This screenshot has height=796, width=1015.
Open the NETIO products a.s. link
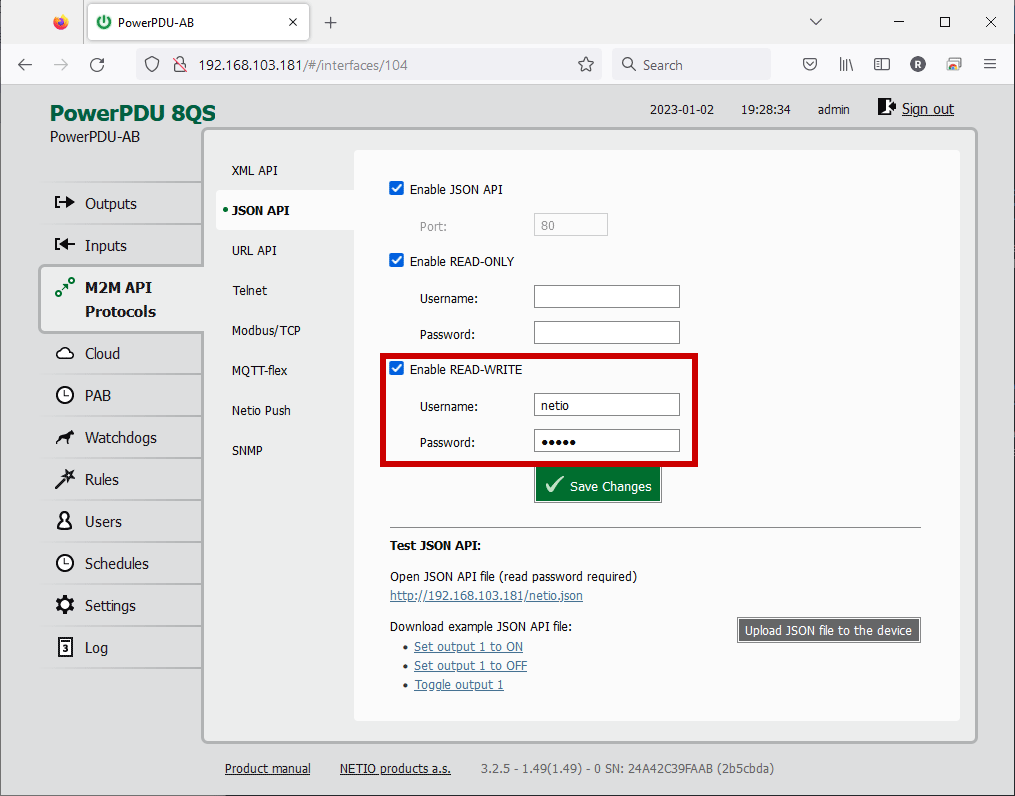tap(395, 769)
